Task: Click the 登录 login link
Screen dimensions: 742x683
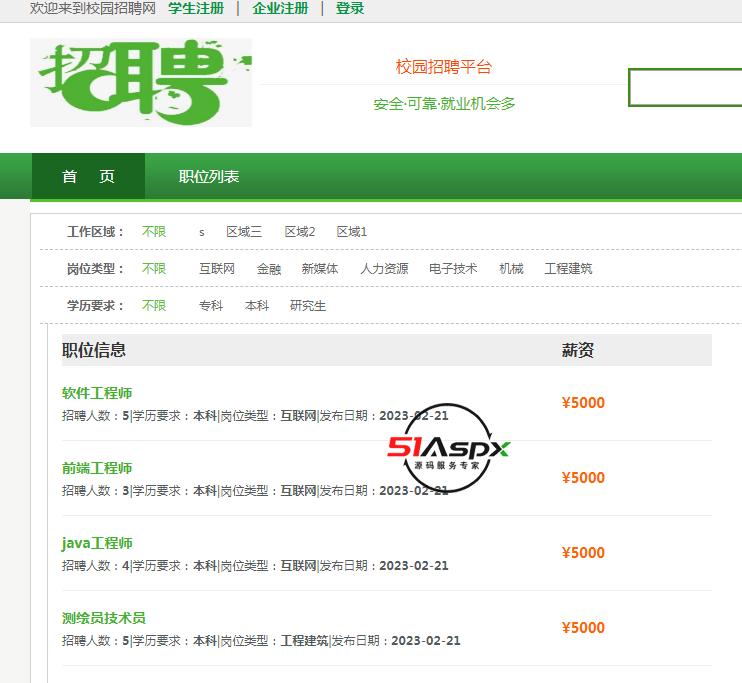Action: coord(350,8)
